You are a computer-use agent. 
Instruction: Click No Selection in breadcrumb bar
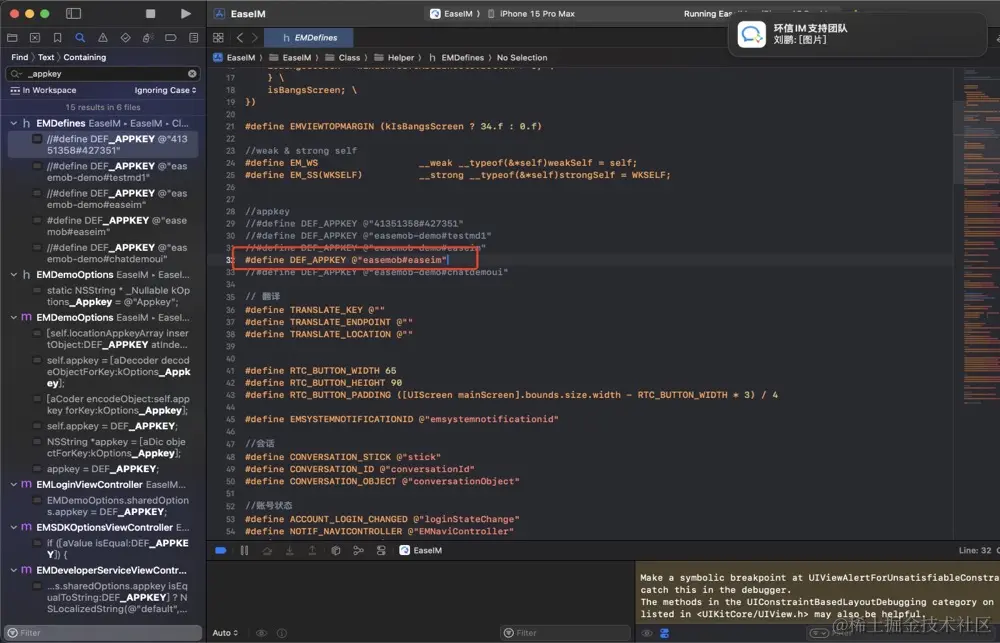tap(522, 57)
